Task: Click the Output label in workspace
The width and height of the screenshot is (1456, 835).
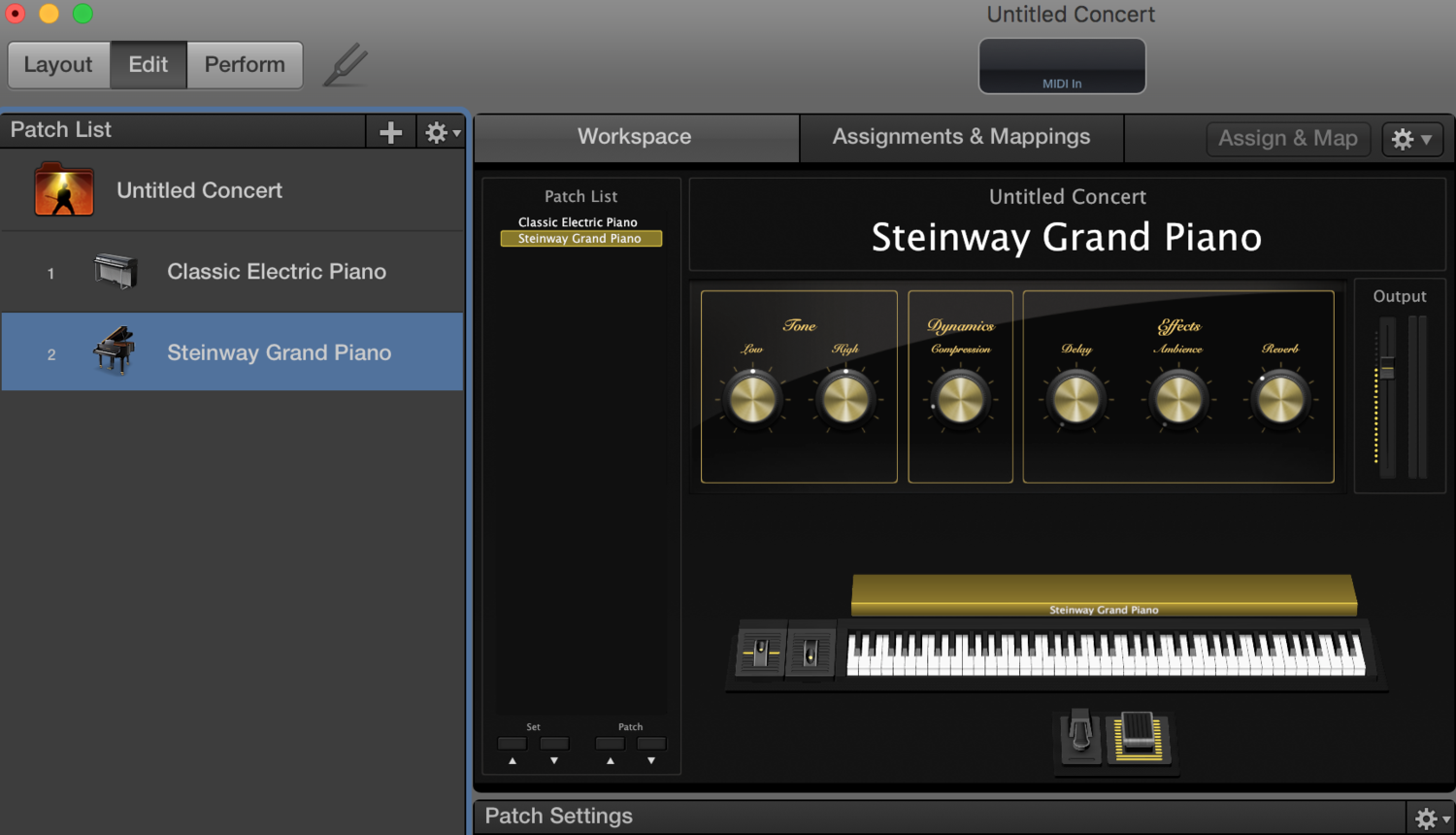Action: [1400, 296]
